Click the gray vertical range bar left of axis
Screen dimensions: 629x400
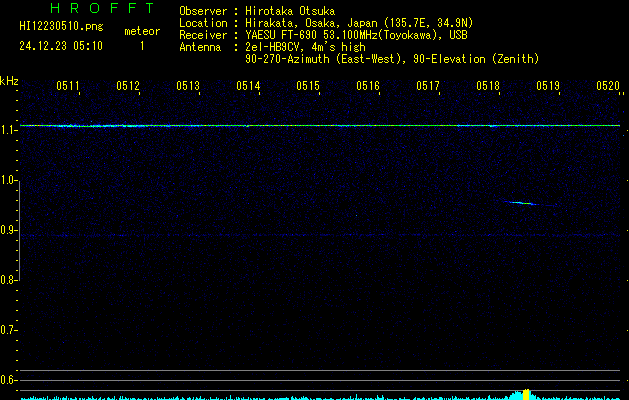19,230
